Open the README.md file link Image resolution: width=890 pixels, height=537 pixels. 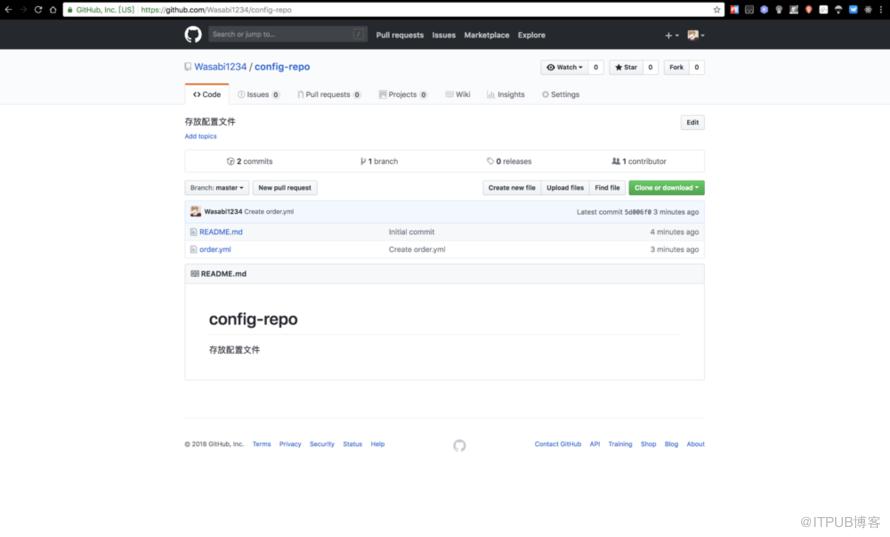(221, 232)
